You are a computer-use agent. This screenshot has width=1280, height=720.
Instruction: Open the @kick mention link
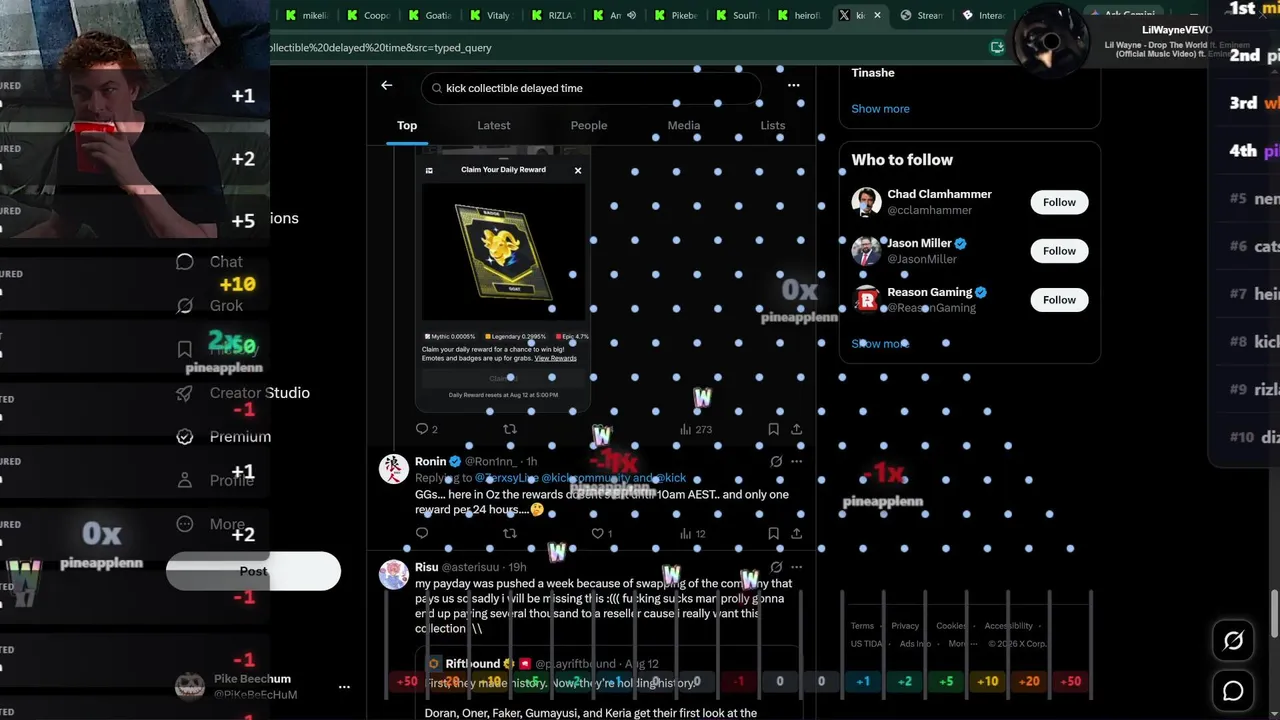(x=671, y=478)
